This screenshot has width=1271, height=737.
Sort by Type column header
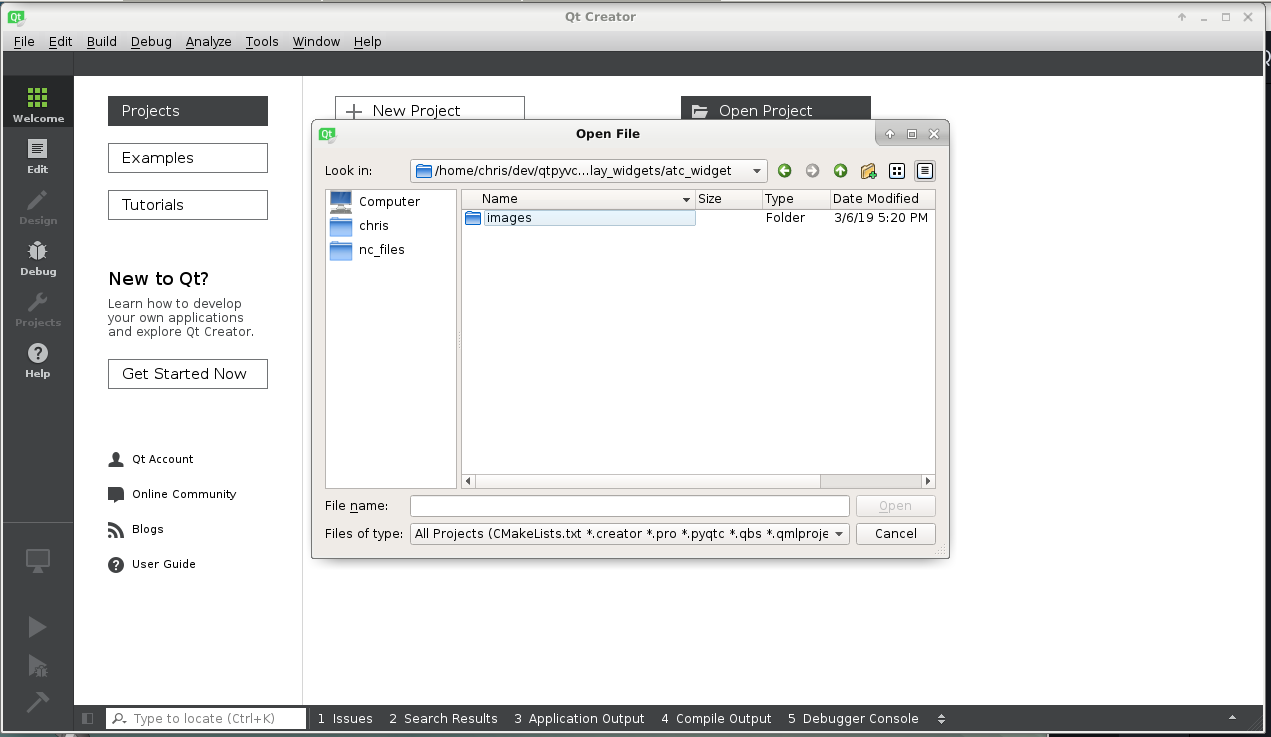pos(796,199)
